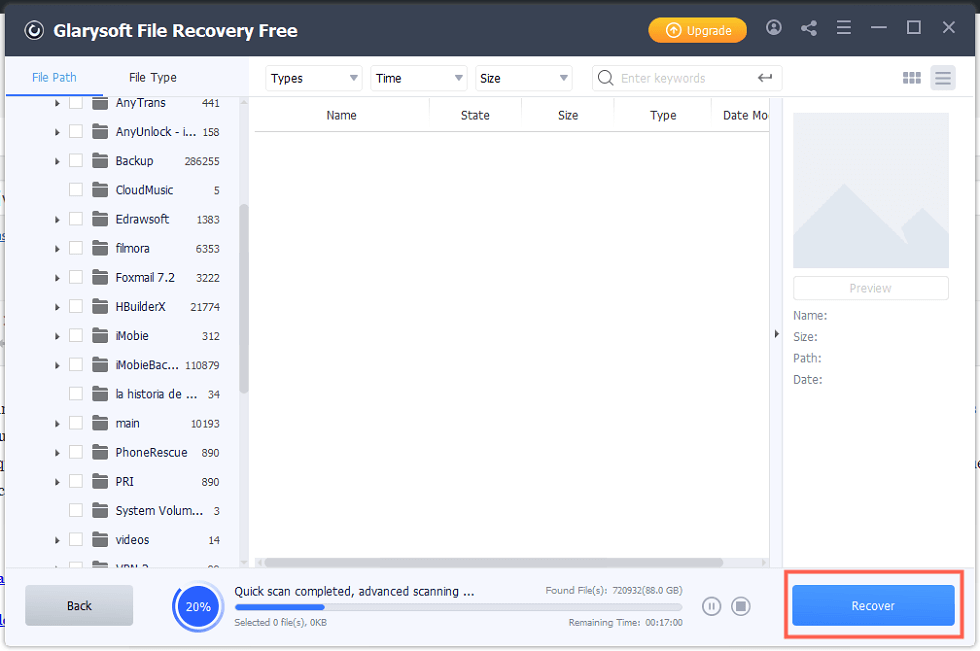Check the videos folder checkbox
The image size is (980, 651).
point(76,540)
